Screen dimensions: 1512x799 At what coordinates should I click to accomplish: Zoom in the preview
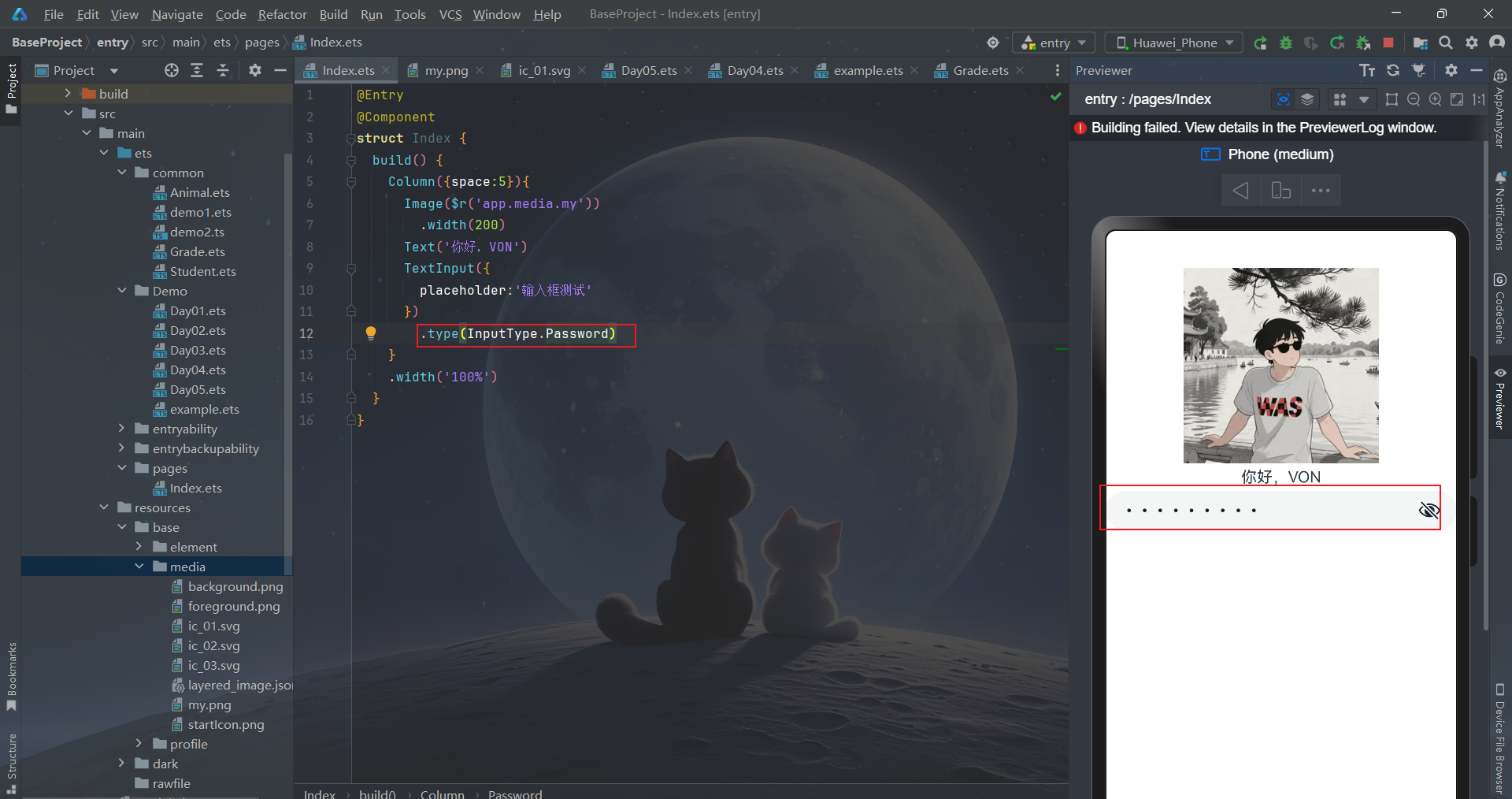[1435, 99]
